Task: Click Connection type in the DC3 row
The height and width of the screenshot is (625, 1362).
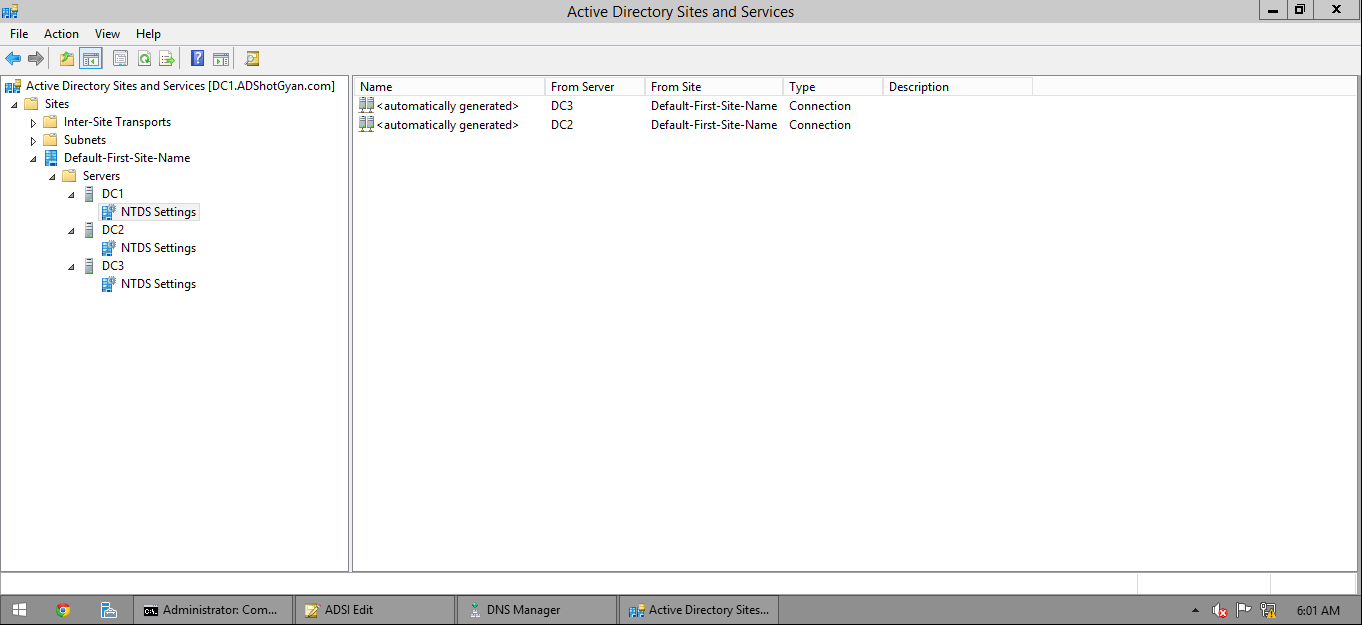Action: coord(820,105)
